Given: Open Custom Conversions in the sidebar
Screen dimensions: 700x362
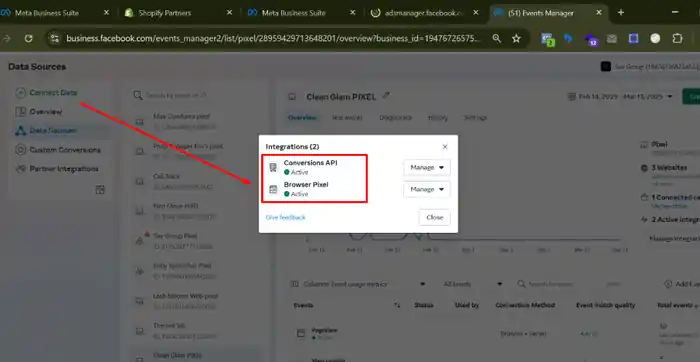Looking at the screenshot, I should tap(65, 150).
